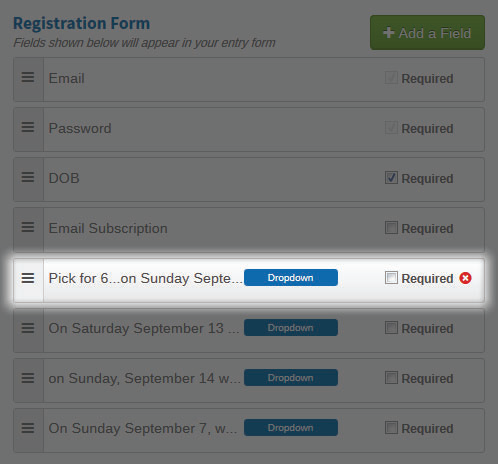
Task: Check Required on the Pick for 6 row
Action: point(391,278)
